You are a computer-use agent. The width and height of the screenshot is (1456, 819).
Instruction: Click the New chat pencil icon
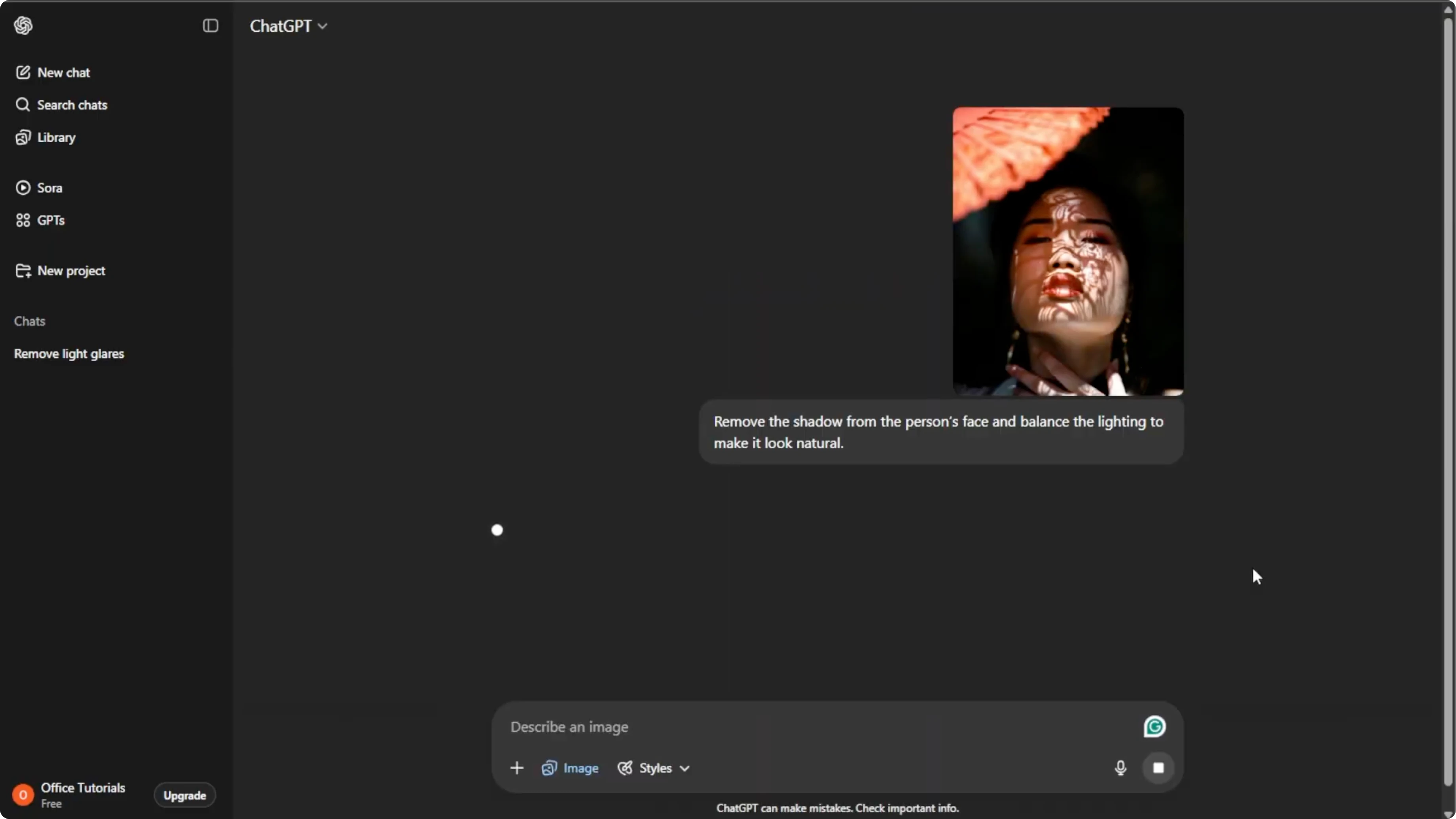[23, 72]
